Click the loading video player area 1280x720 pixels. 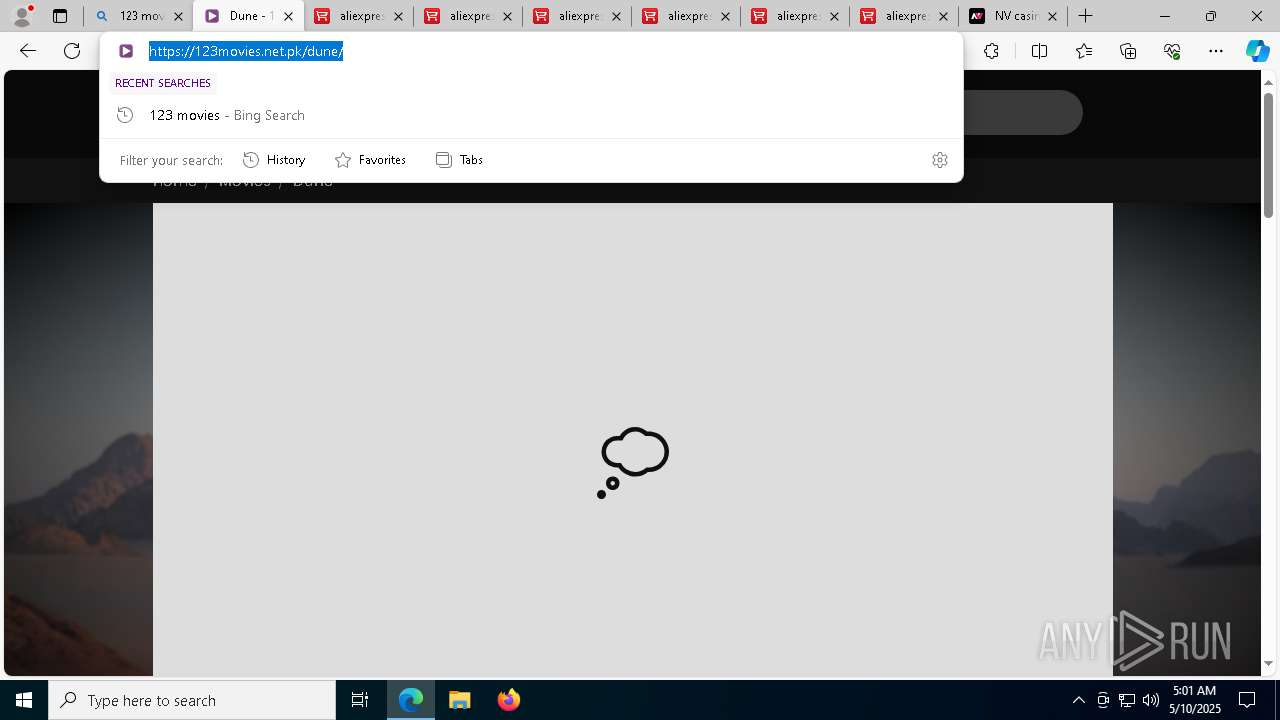tap(632, 440)
